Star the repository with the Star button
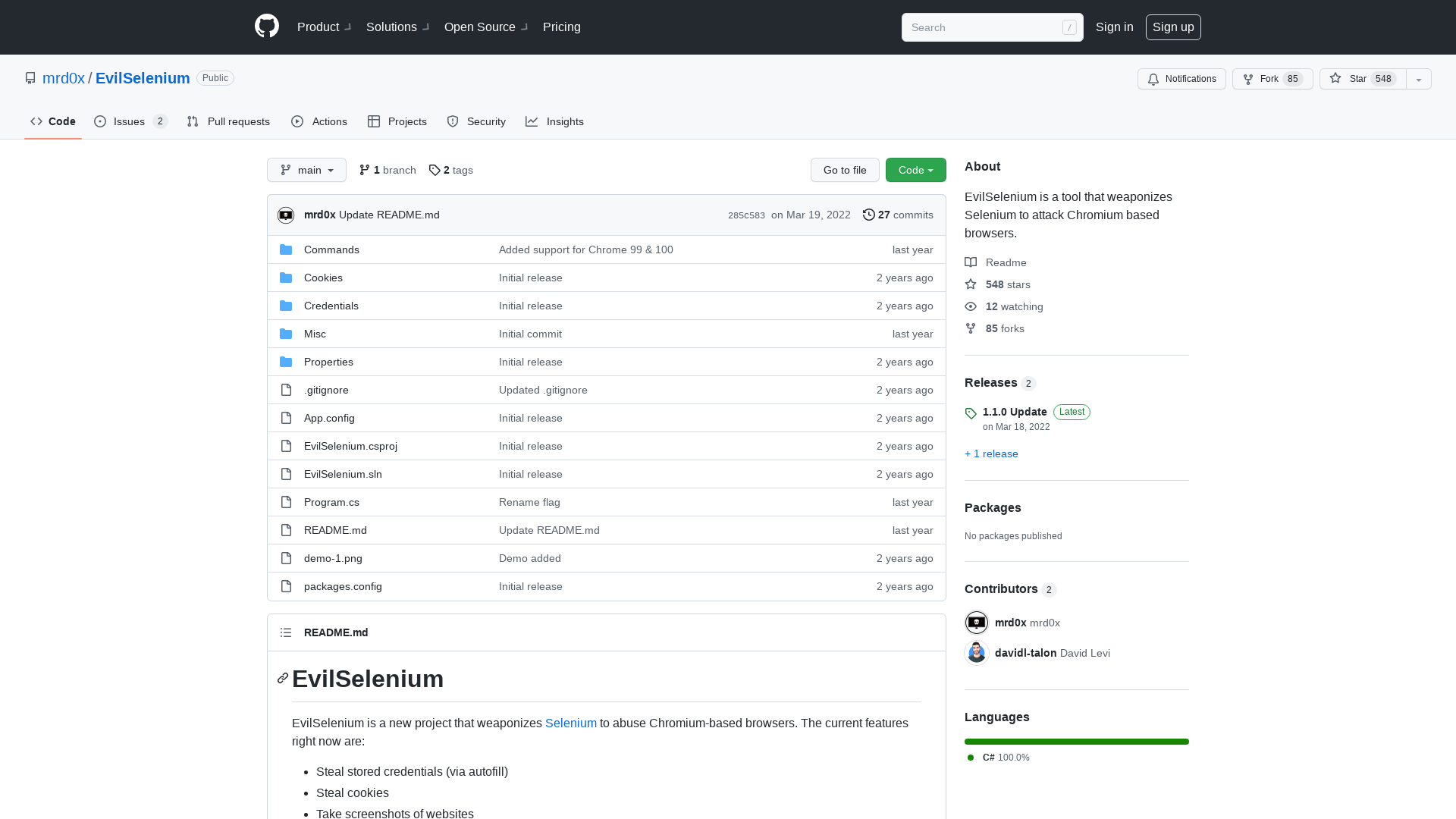 [x=1363, y=79]
